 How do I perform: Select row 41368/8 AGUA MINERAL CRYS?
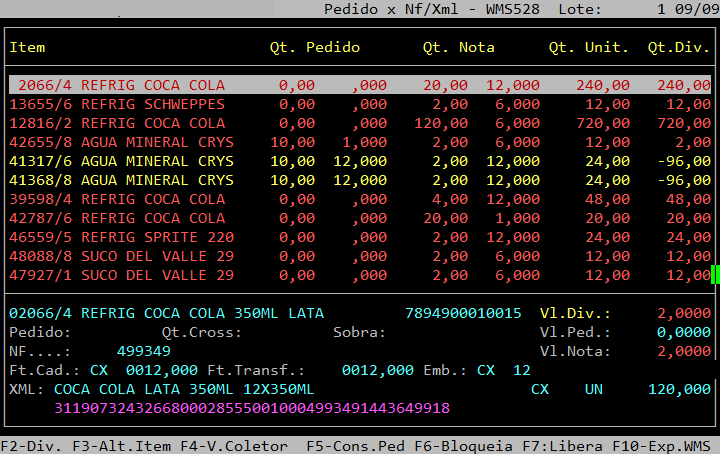tap(360, 180)
